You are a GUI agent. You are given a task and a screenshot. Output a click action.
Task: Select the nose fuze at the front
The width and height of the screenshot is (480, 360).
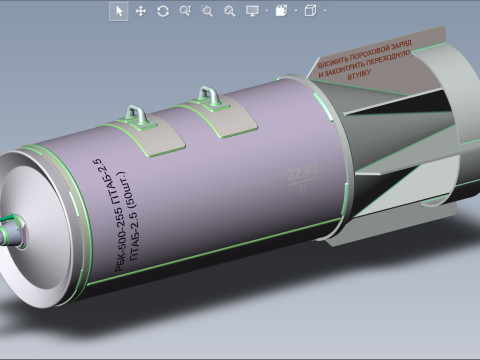pos(13,232)
